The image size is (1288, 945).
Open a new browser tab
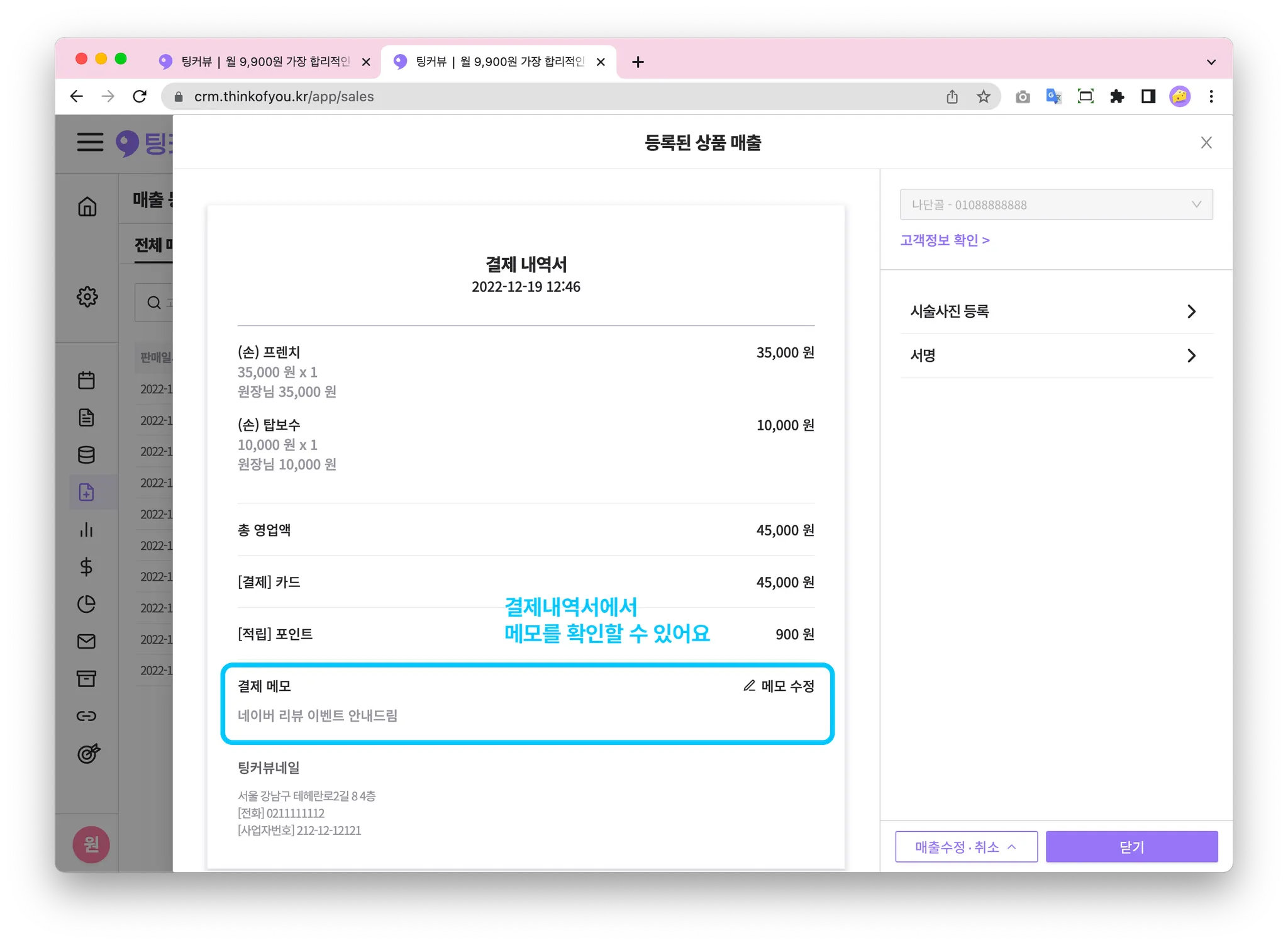click(638, 62)
